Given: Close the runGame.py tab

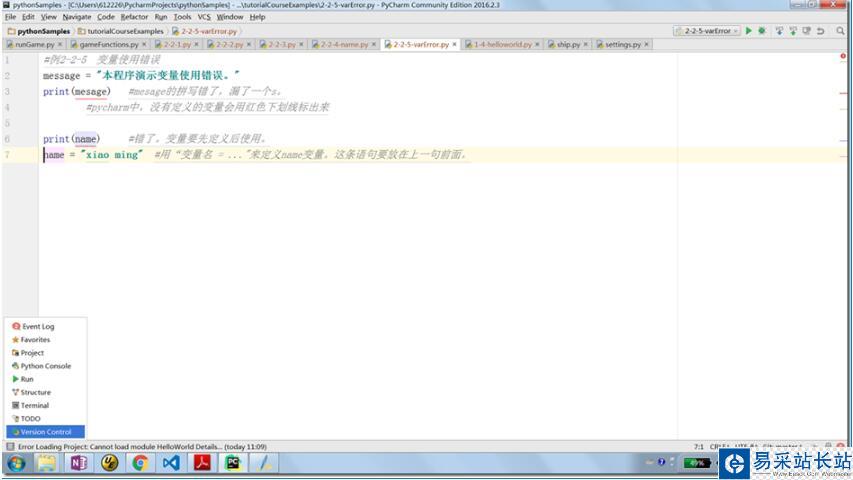Looking at the screenshot, I should point(60,44).
